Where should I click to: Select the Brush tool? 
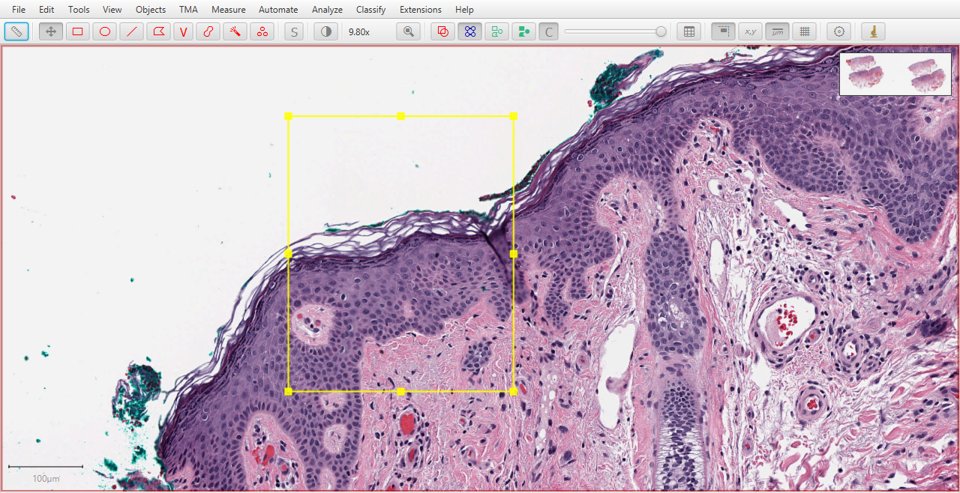(208, 31)
